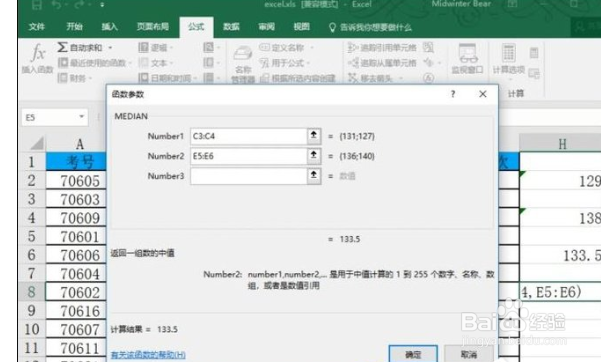This screenshot has height=362, width=601.
Task: Click cell containing 70616
Action: (x=76, y=311)
